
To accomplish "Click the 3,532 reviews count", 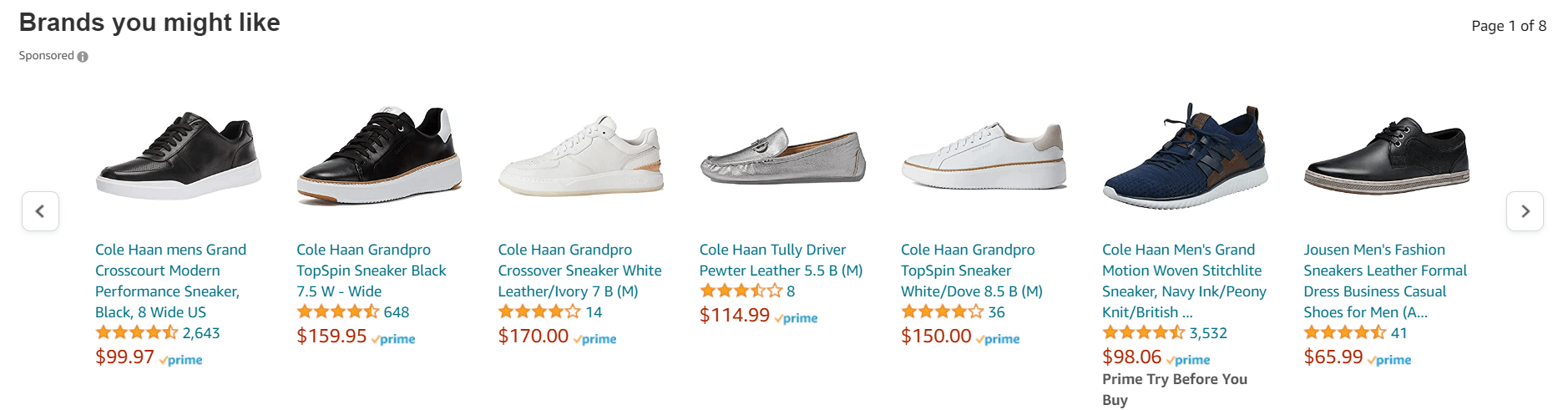I will (1208, 333).
